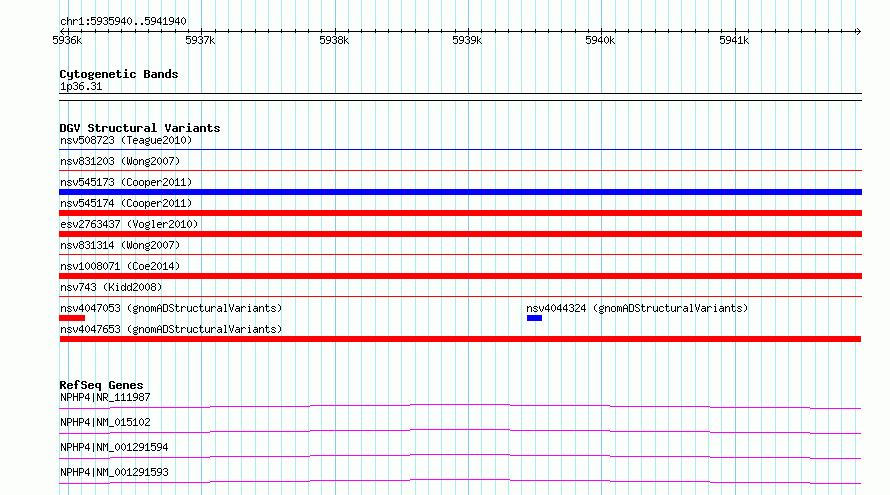Click the thick blue bar for nsv545173
The height and width of the screenshot is (495, 890).
(460, 192)
